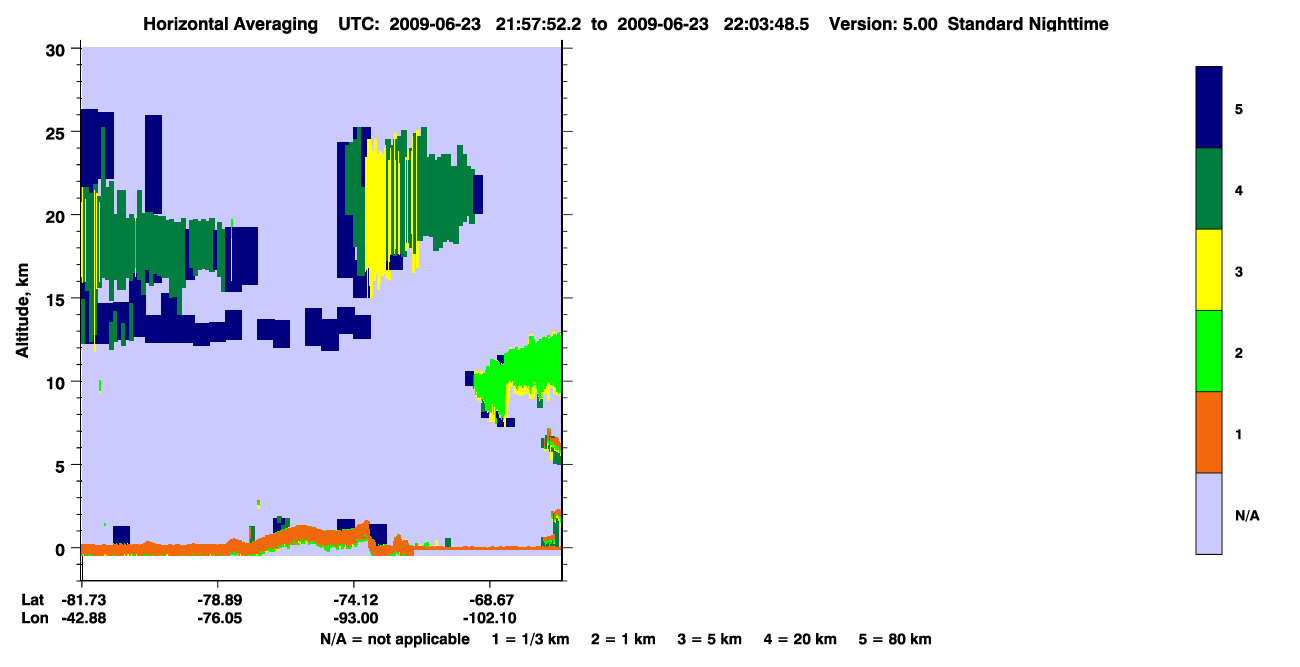Click the colorbar 'N/A' label
Screen dimensions: 1300x667
point(1247,515)
